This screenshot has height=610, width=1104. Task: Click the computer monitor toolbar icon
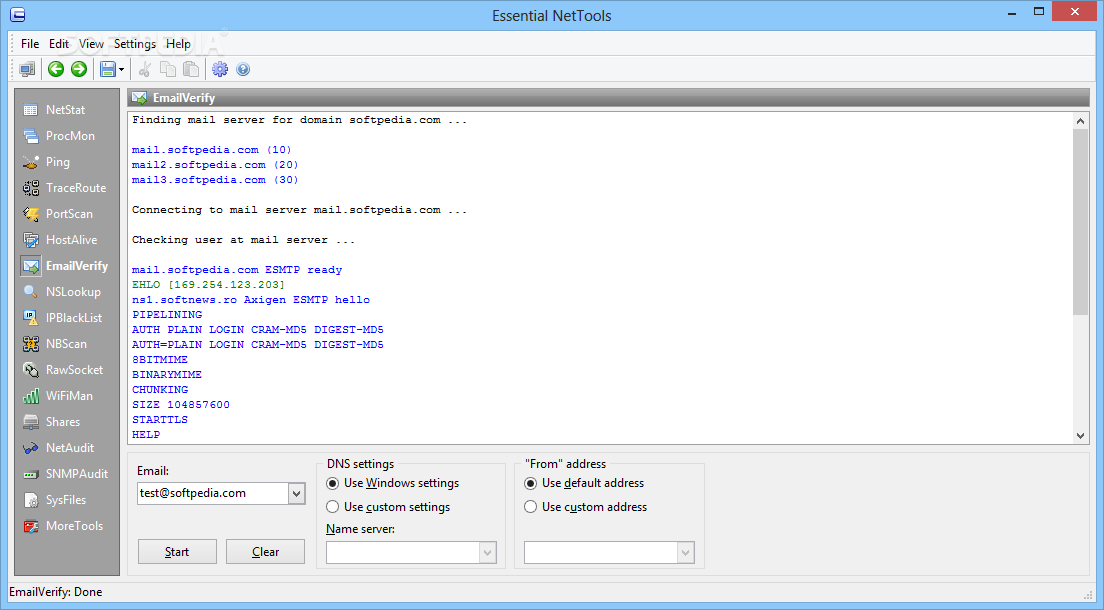(27, 69)
